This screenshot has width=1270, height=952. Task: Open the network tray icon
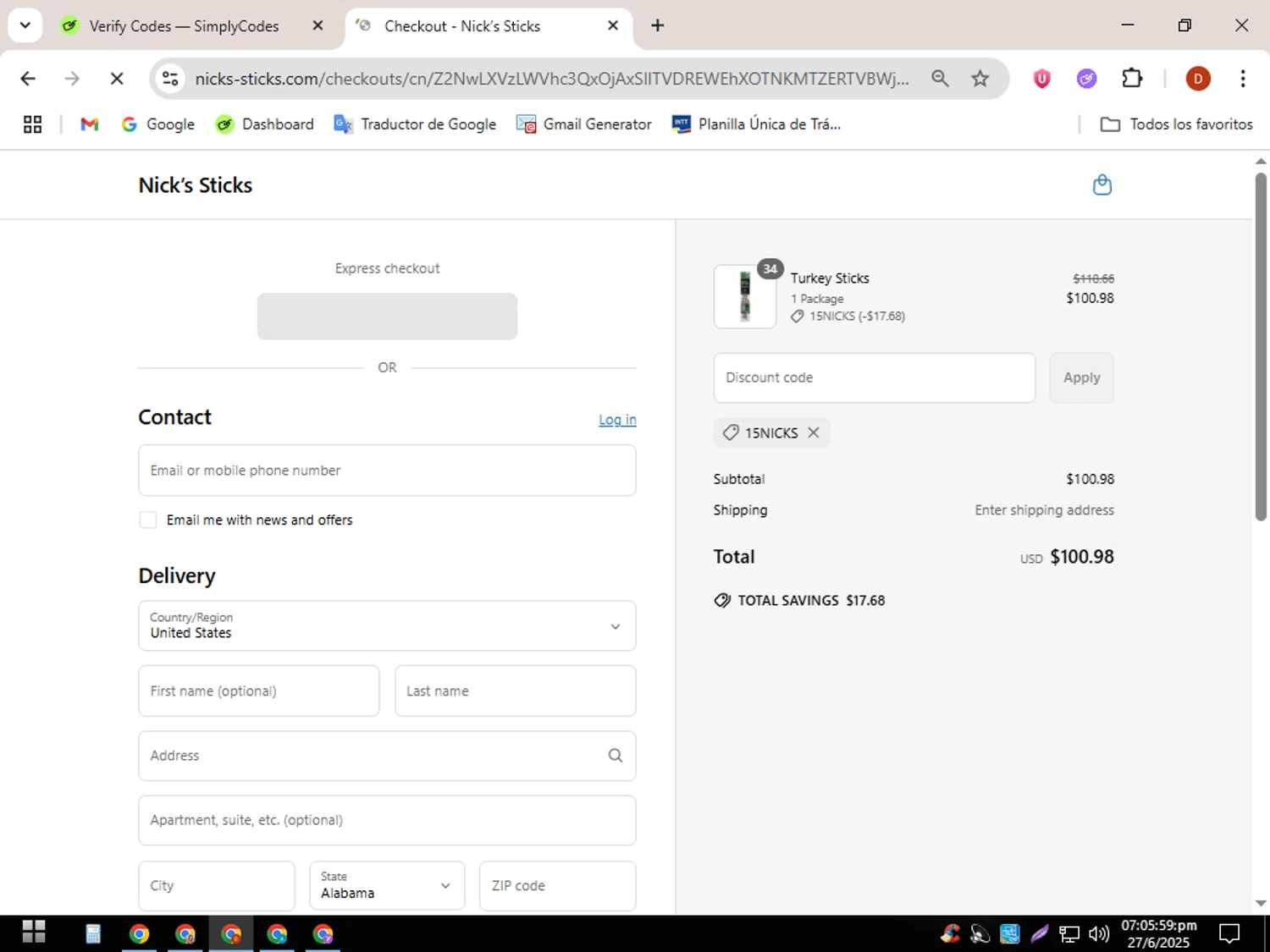click(1069, 933)
